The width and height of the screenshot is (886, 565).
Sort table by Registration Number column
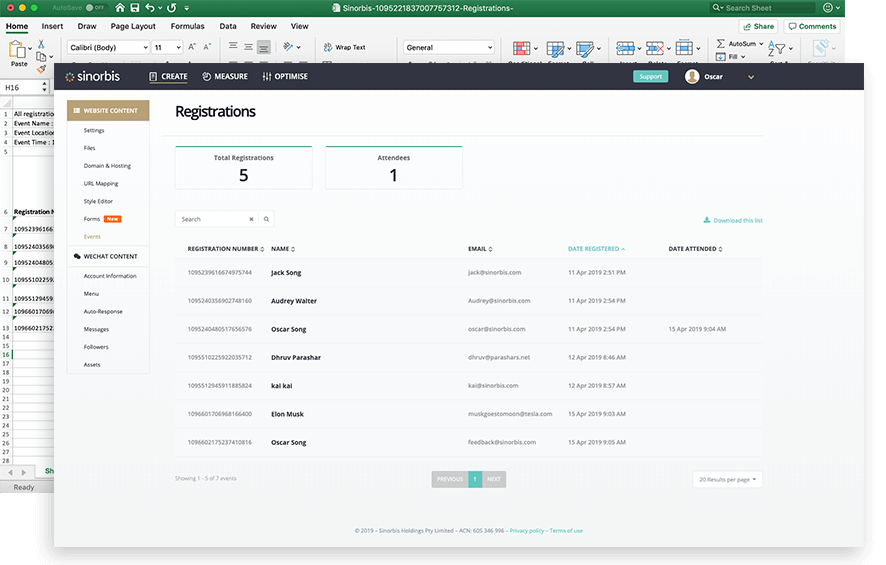pos(225,249)
